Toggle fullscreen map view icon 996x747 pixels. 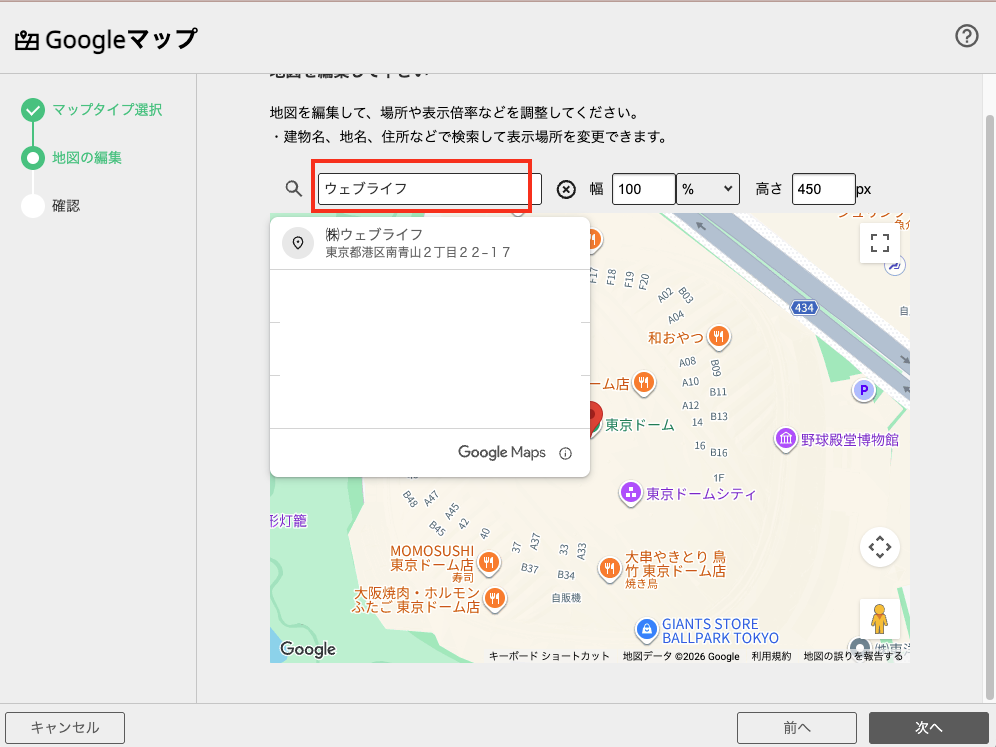click(x=880, y=243)
